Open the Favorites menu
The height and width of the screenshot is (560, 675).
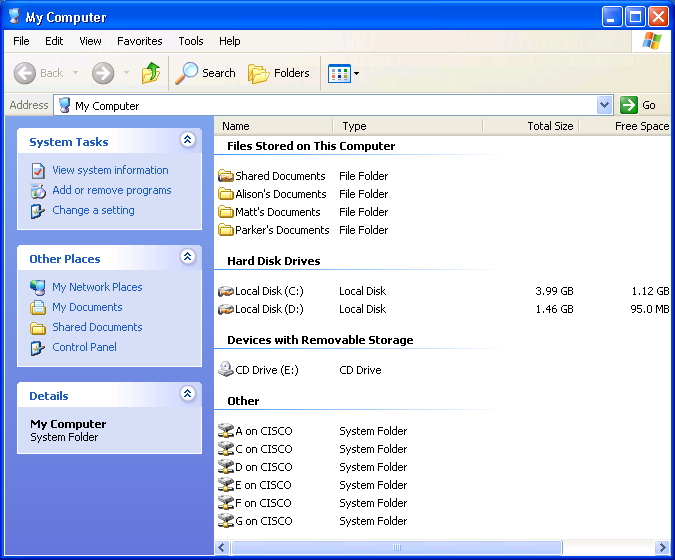click(x=139, y=41)
